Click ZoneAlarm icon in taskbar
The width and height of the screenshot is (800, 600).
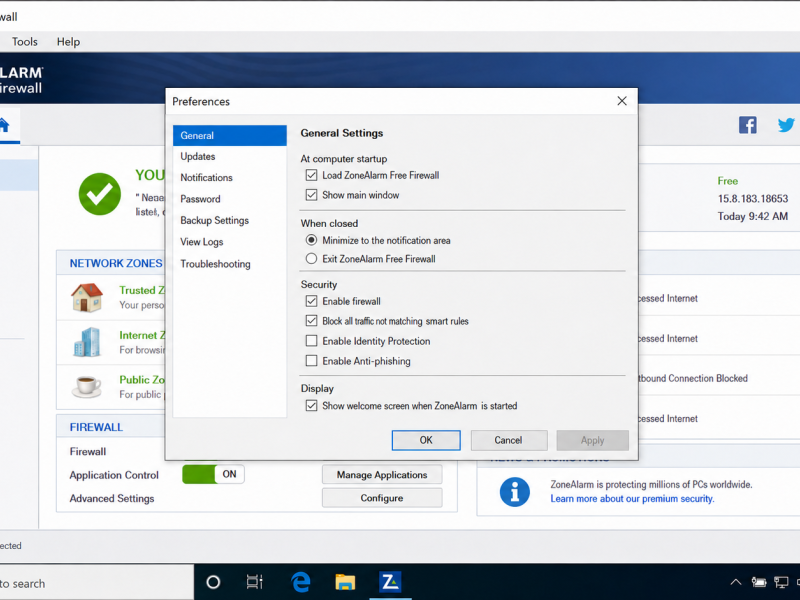pyautogui.click(x=390, y=582)
